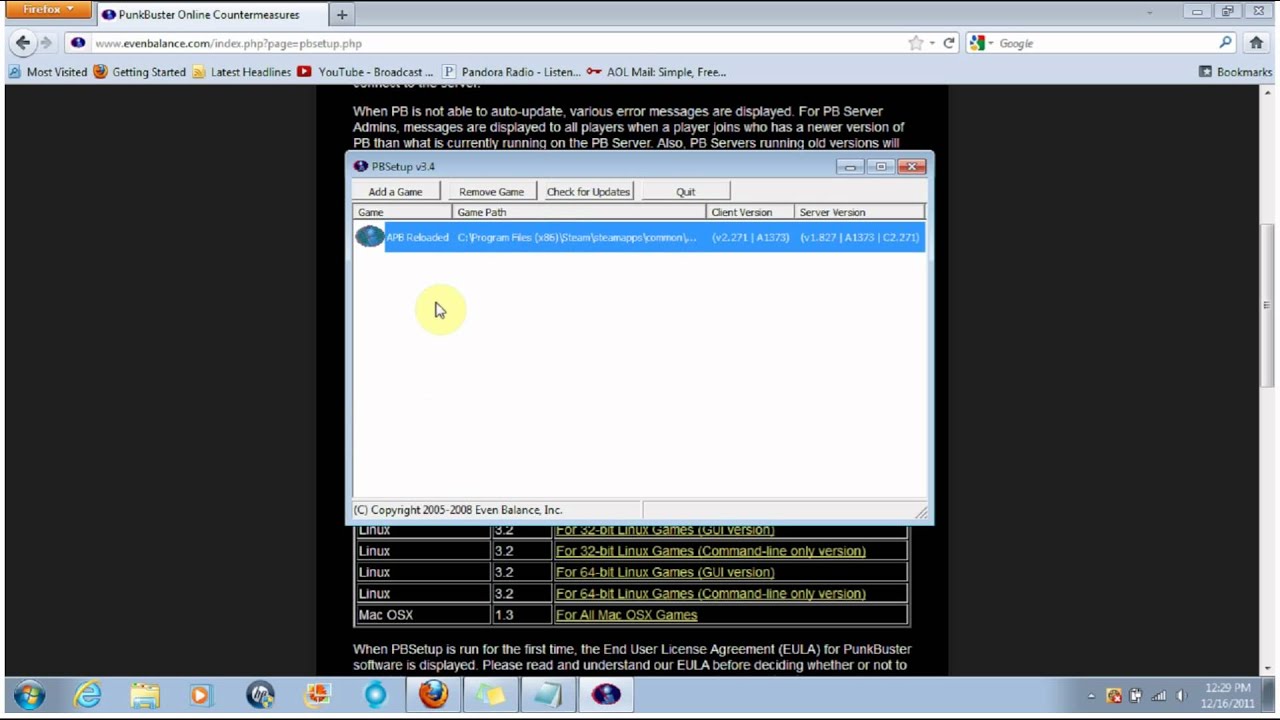Open the search engine selector dropdown
The width and height of the screenshot is (1280, 720).
(x=982, y=43)
